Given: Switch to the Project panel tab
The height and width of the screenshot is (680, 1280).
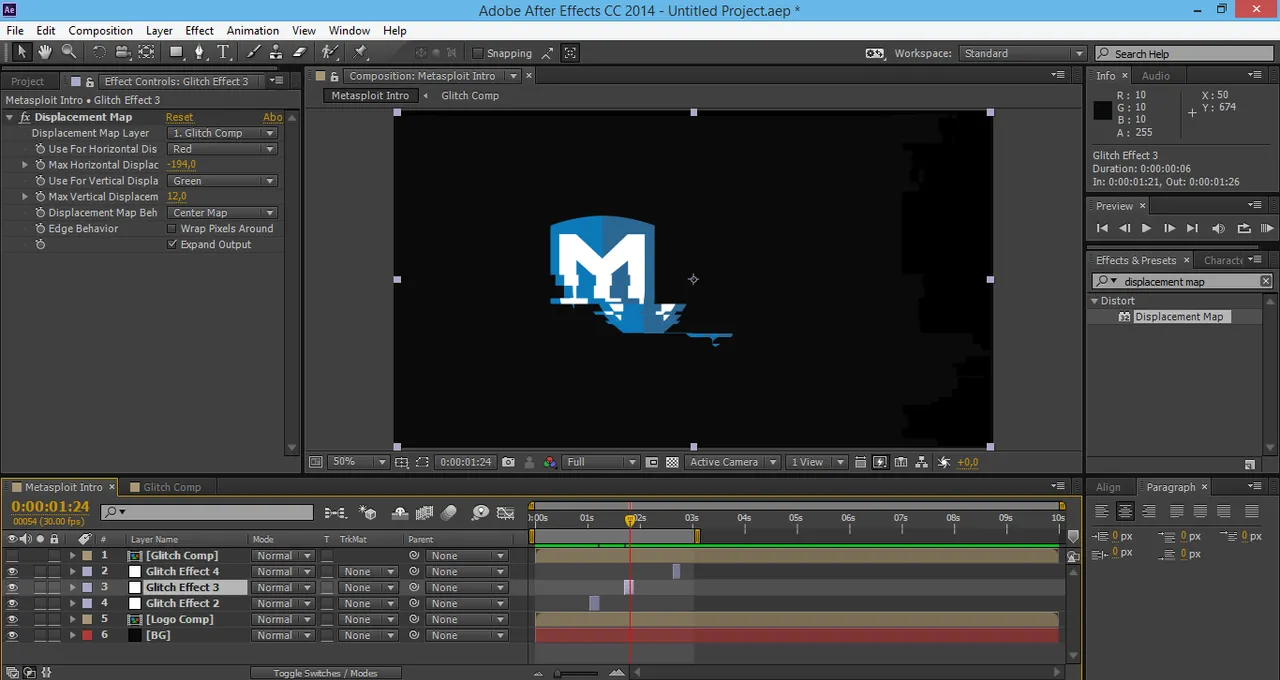Looking at the screenshot, I should click(x=27, y=81).
